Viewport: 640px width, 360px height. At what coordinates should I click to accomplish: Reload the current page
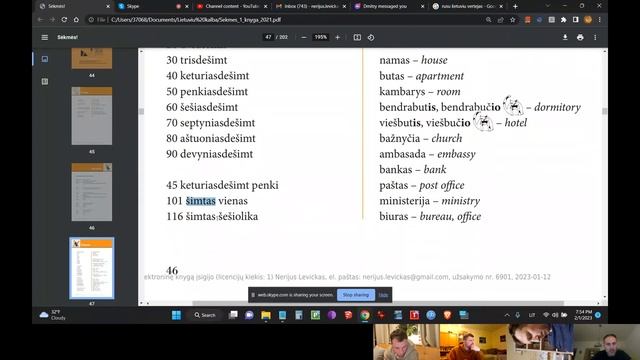64,20
